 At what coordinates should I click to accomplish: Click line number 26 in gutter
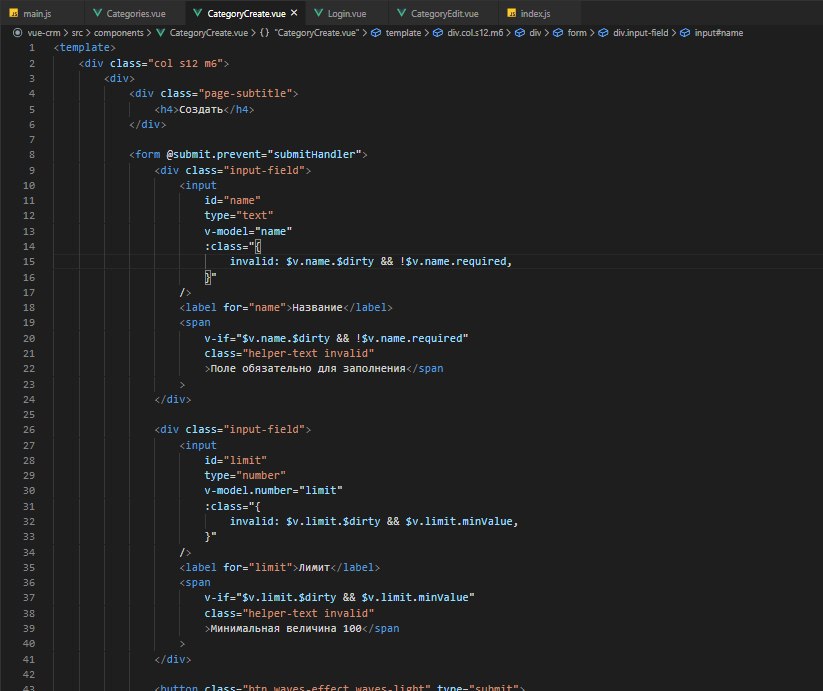(29, 430)
